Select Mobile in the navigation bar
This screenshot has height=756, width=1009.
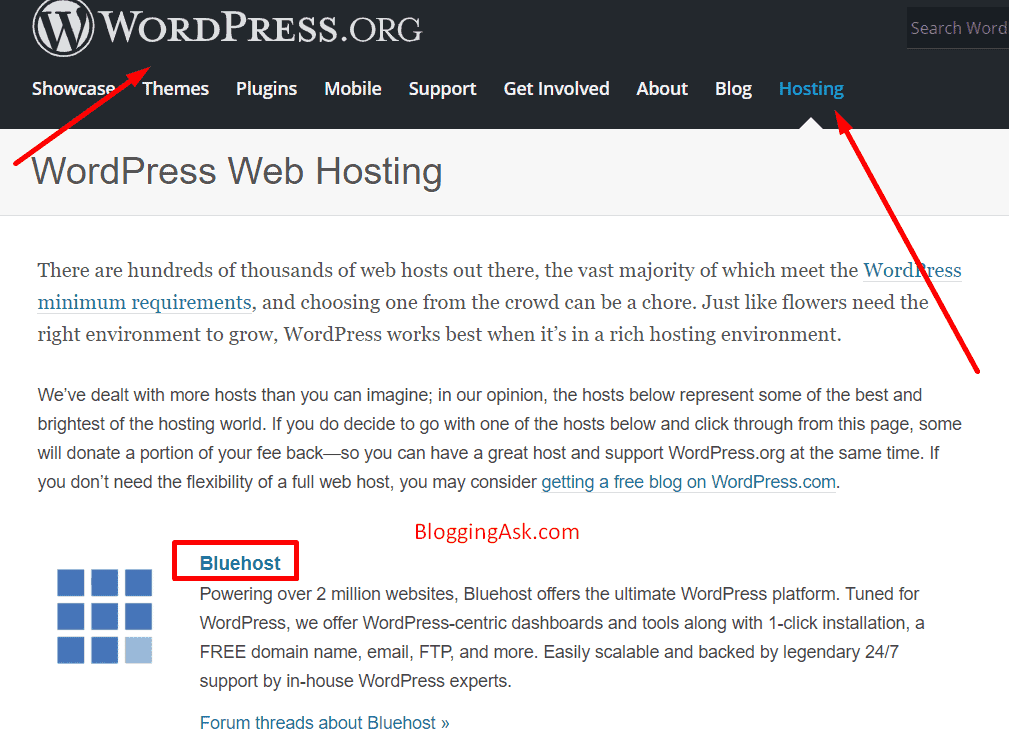click(x=353, y=88)
